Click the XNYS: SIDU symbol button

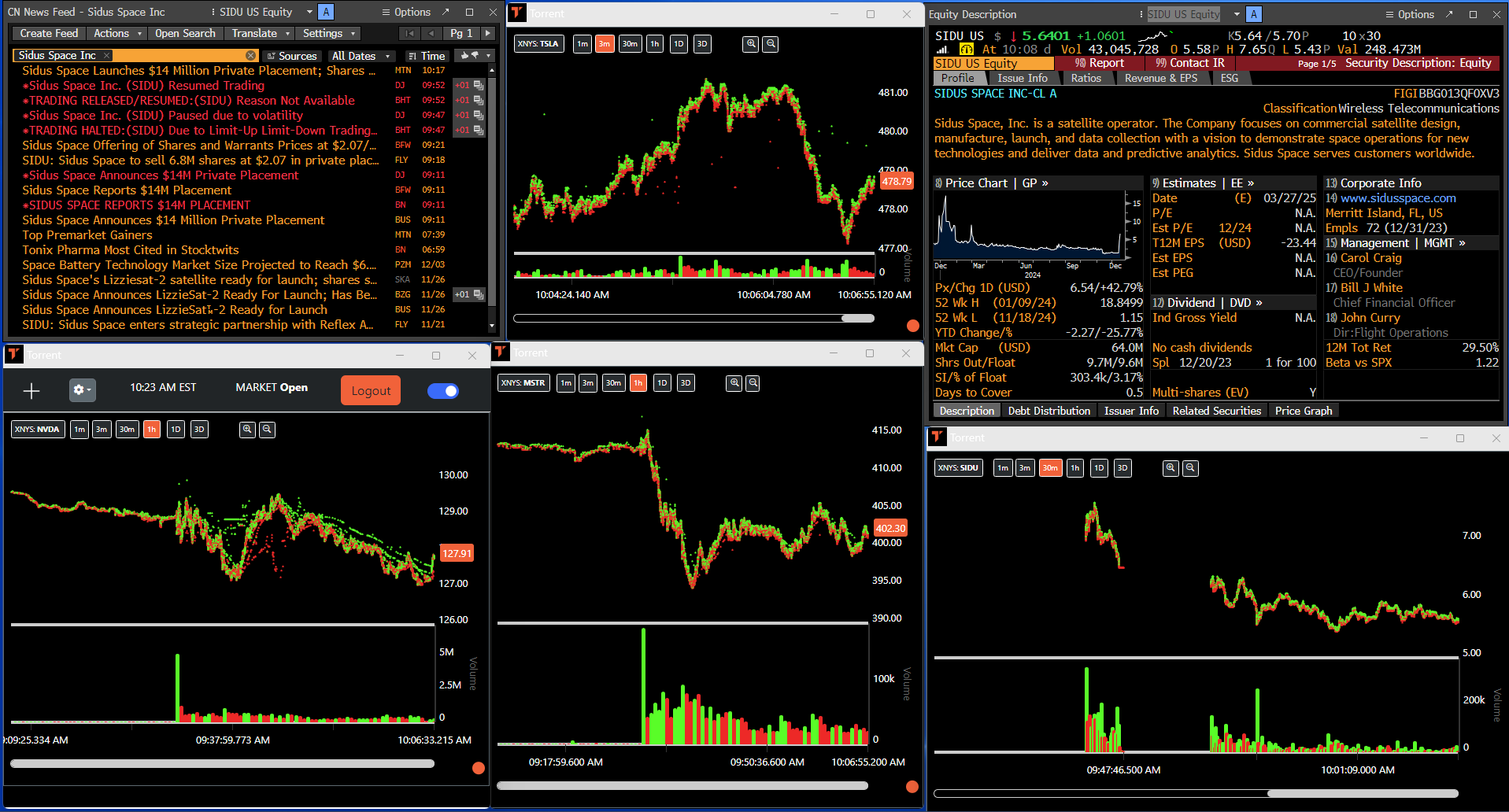958,467
